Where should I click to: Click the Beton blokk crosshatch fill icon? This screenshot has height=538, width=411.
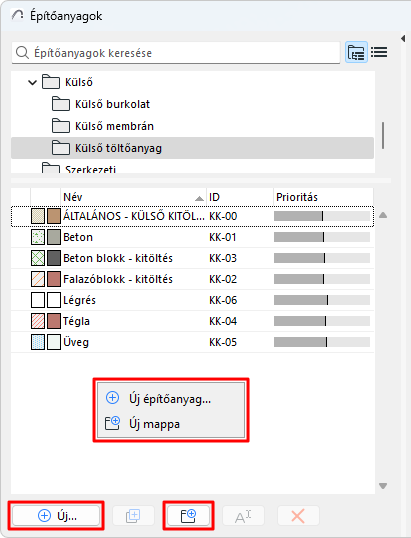coord(38,258)
